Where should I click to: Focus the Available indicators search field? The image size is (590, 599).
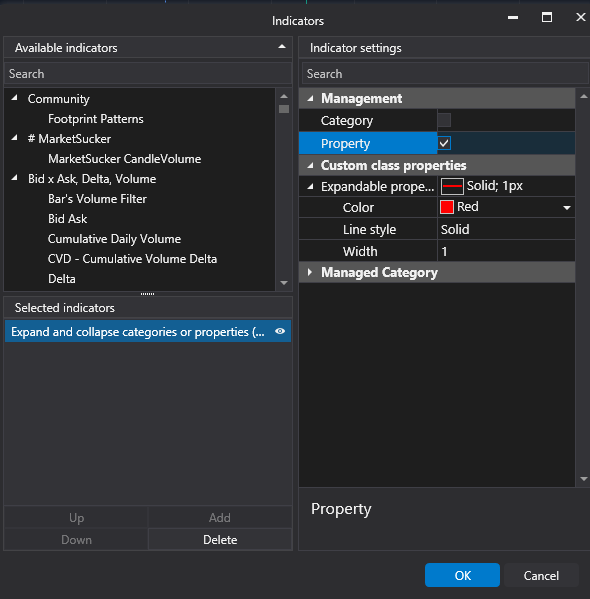click(x=148, y=74)
